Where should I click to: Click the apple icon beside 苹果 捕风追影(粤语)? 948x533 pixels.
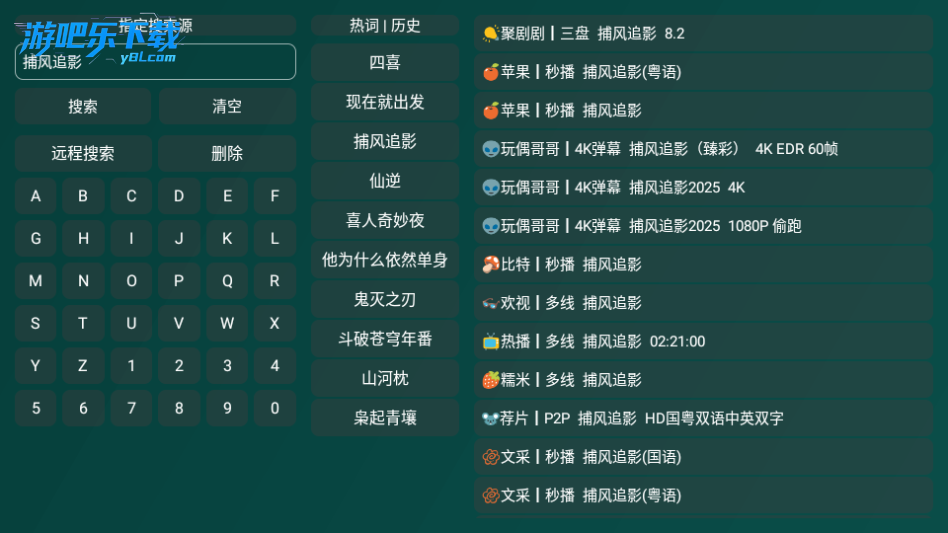point(490,72)
